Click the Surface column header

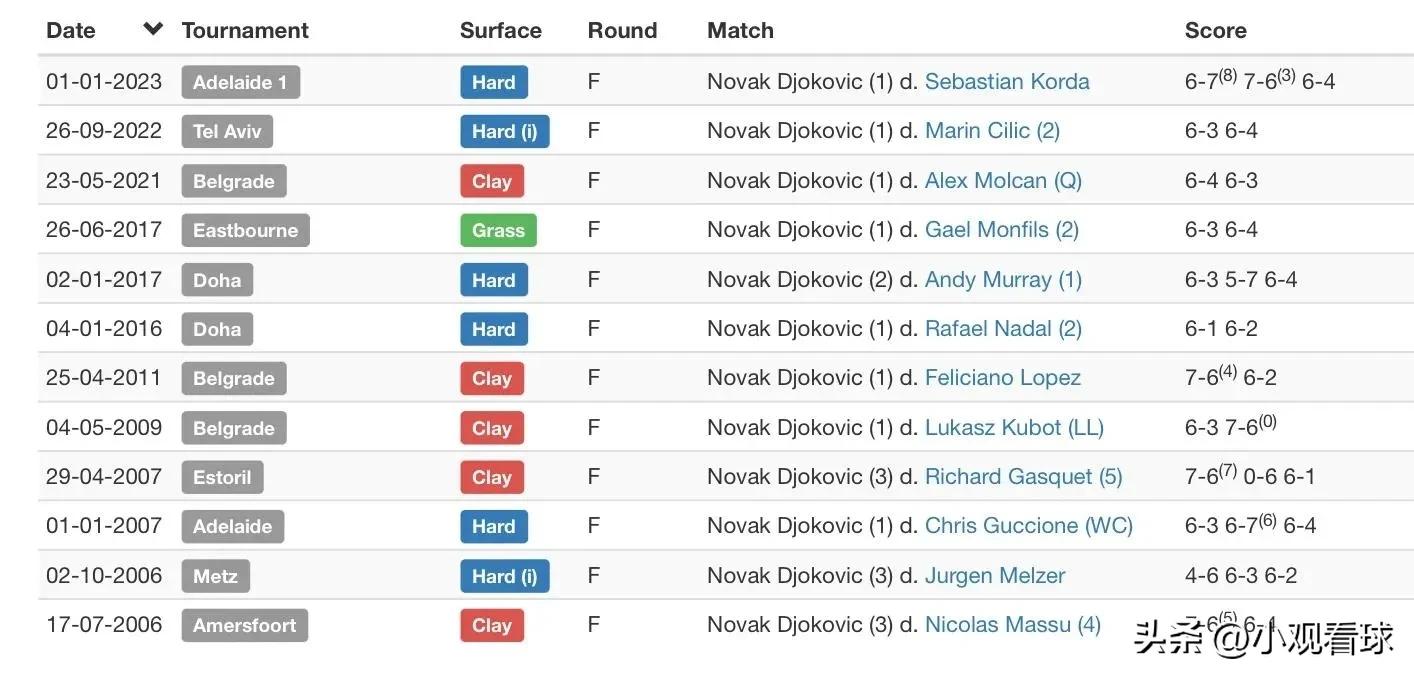[500, 30]
